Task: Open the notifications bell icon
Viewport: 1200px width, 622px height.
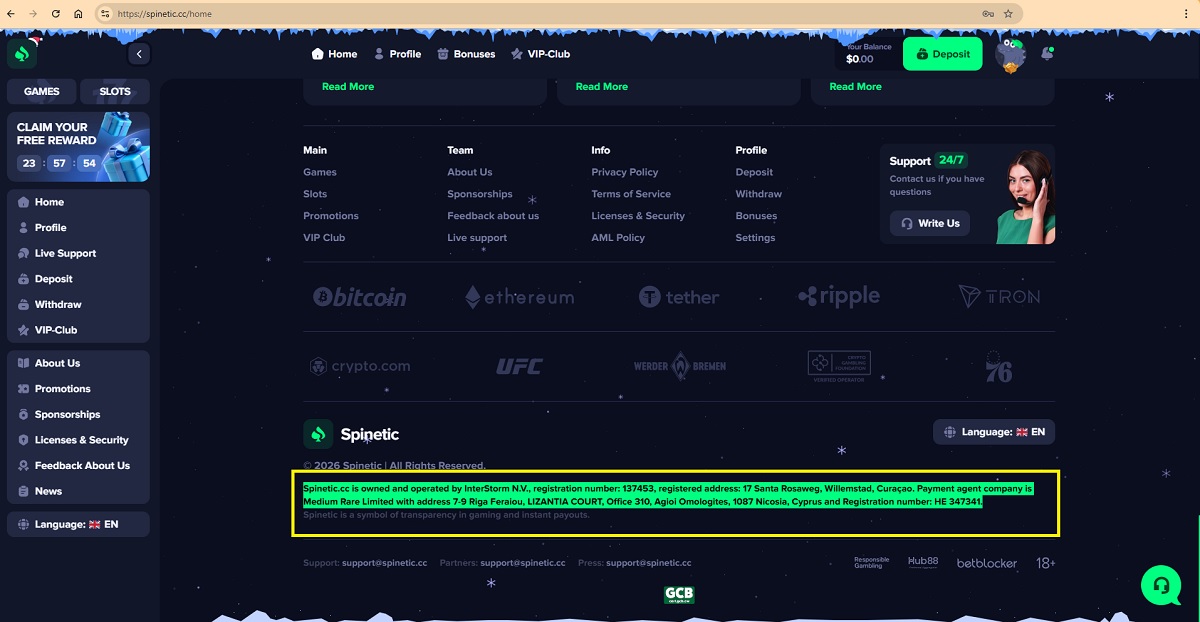Action: (1047, 54)
